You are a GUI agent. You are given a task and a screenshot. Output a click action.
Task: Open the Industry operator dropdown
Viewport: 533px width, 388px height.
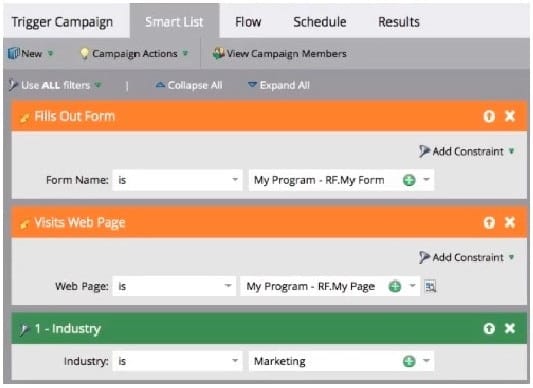pos(177,361)
